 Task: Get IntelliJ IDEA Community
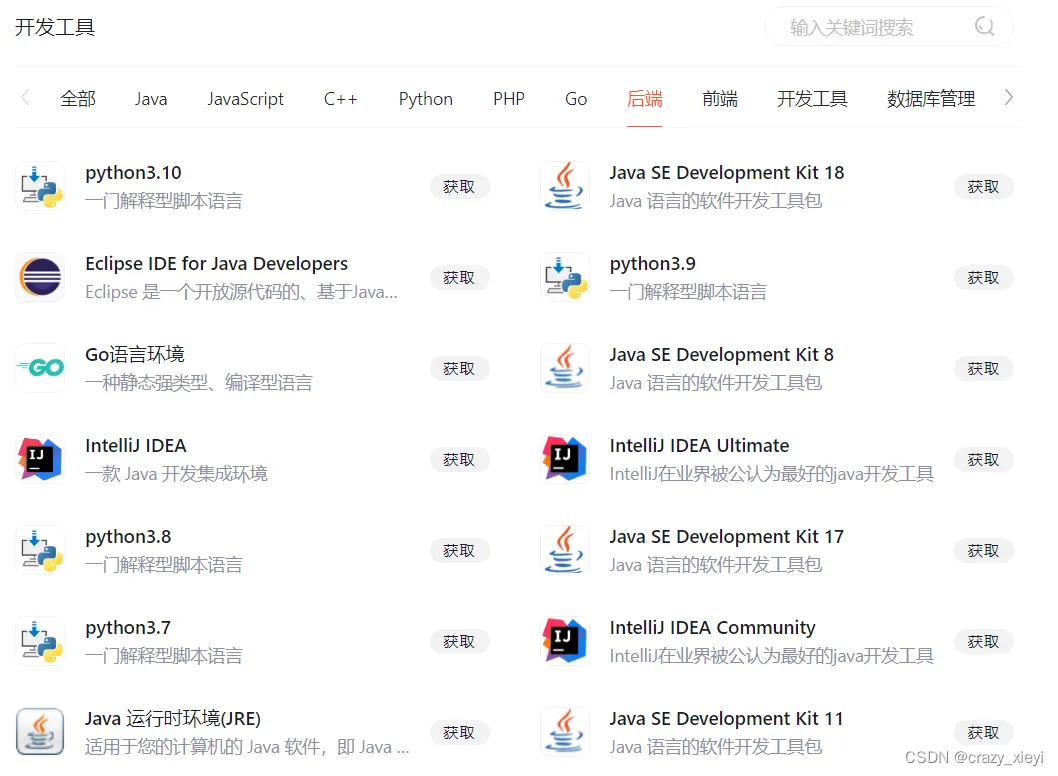point(984,642)
